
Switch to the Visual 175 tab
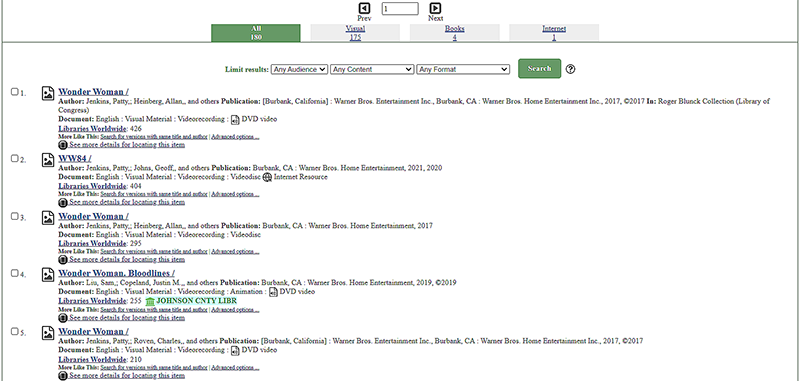pyautogui.click(x=355, y=33)
